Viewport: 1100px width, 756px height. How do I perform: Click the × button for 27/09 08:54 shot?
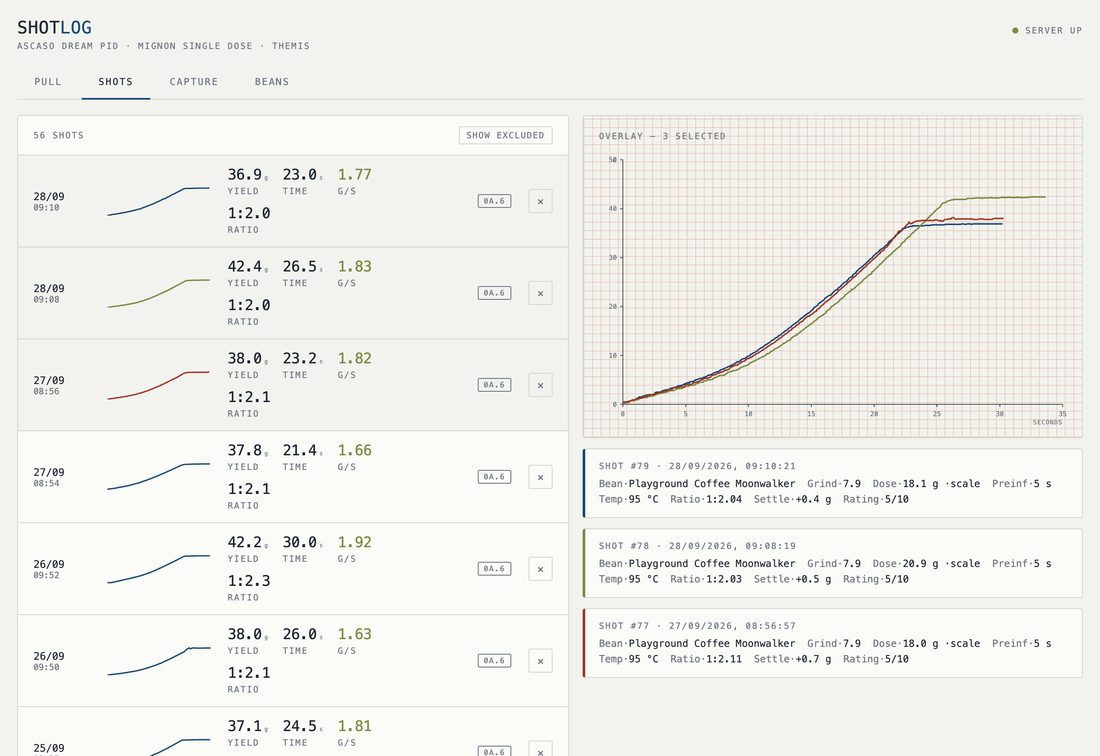point(540,477)
